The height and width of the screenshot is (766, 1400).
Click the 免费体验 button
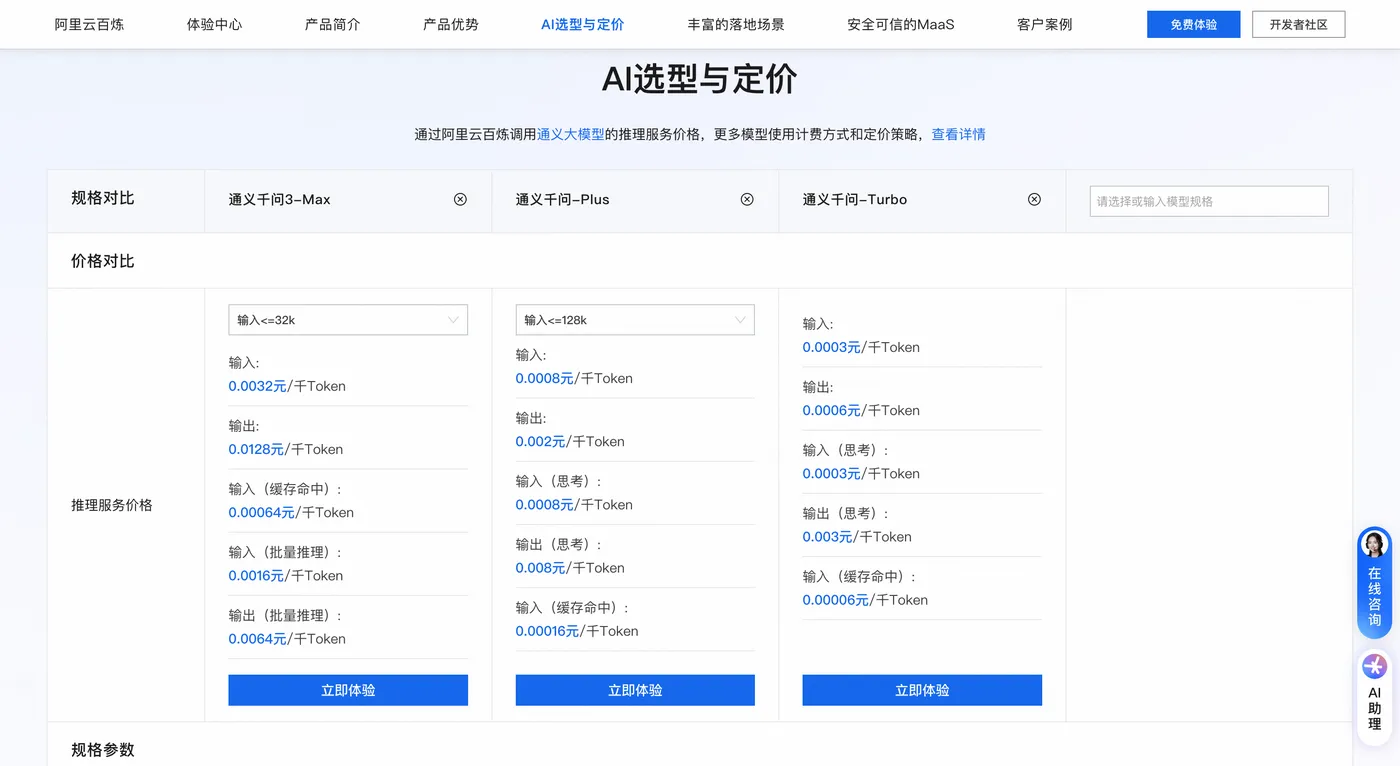tap(1193, 24)
